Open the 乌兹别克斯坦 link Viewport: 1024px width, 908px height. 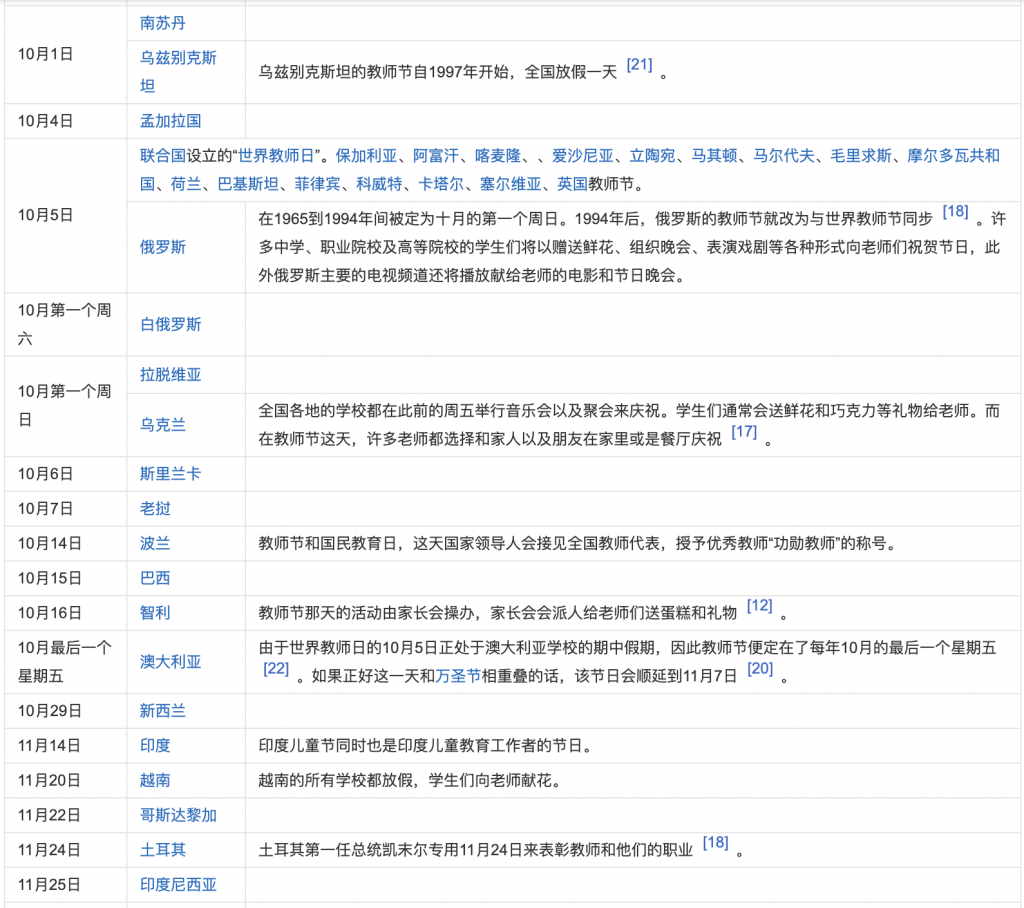[x=178, y=72]
